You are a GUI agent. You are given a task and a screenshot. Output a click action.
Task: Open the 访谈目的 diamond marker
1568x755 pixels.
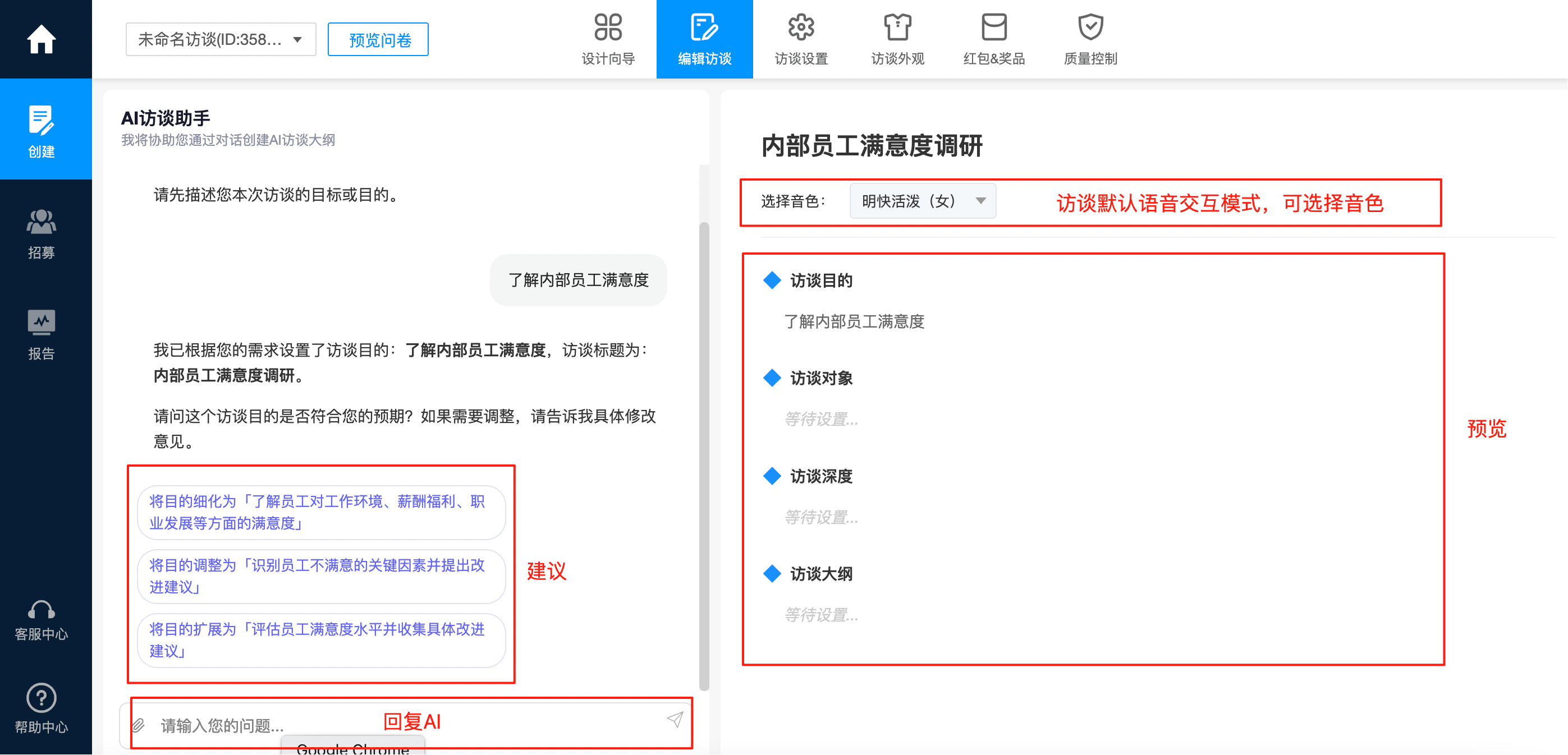pos(771,280)
